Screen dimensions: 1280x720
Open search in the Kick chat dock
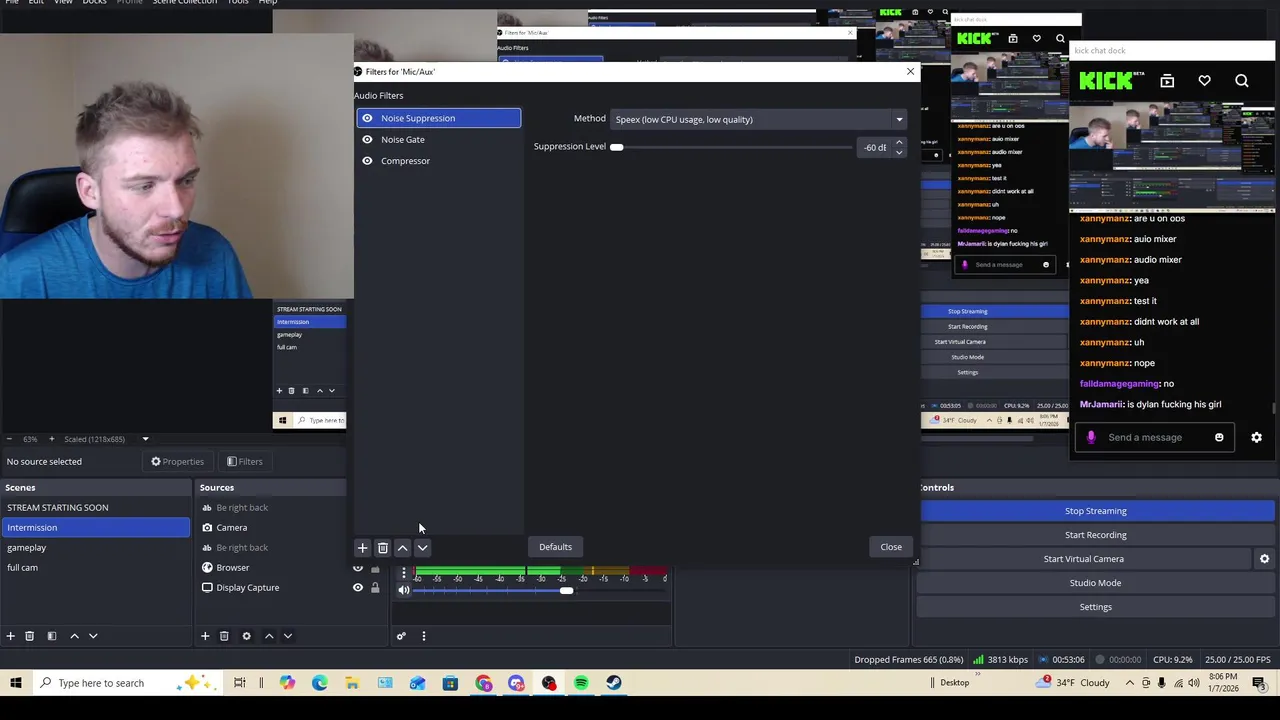point(1241,81)
